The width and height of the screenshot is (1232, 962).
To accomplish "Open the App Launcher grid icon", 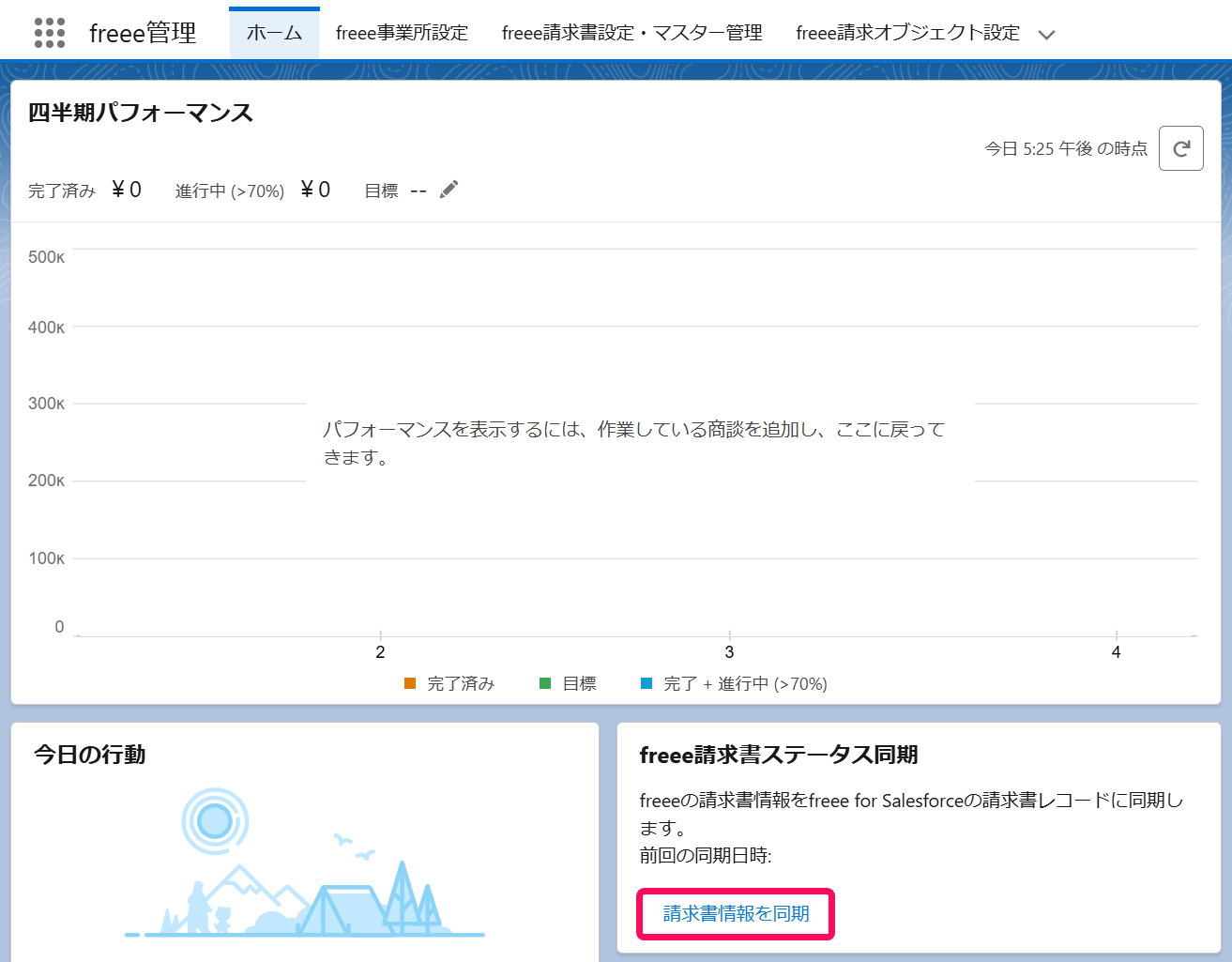I will 50,33.
